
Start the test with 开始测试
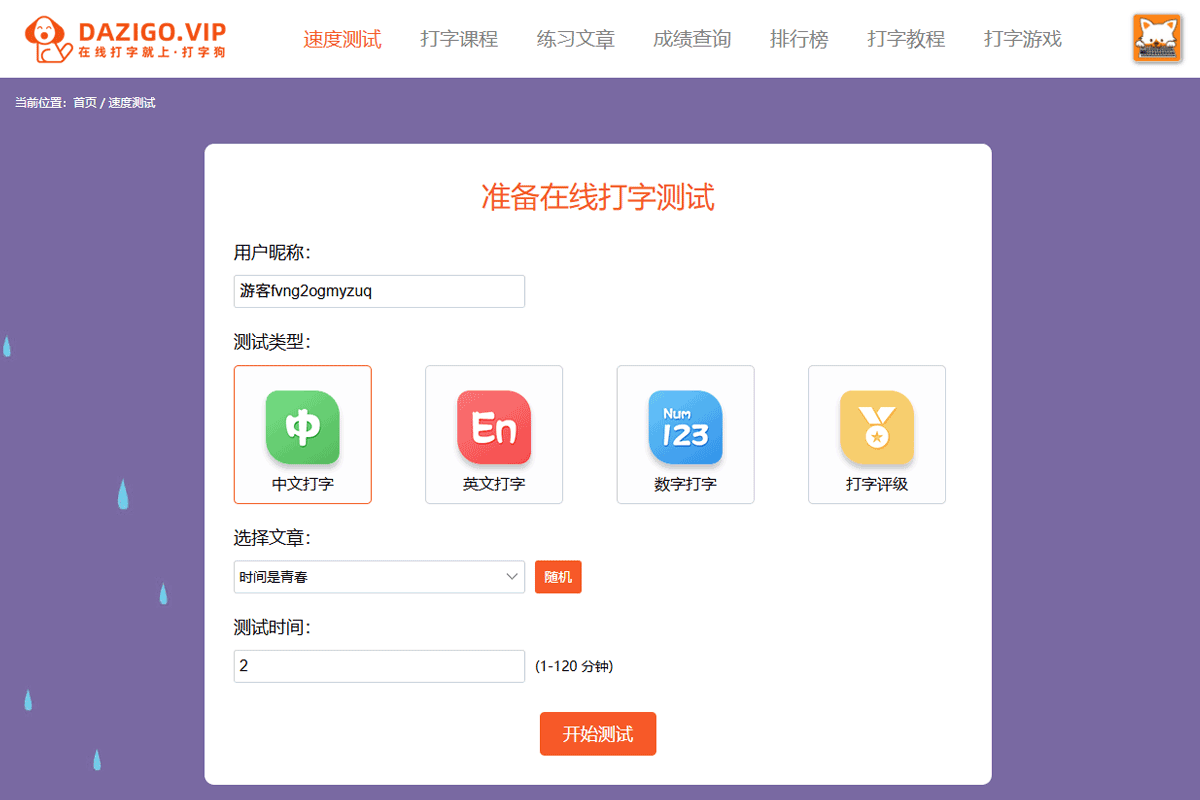598,734
